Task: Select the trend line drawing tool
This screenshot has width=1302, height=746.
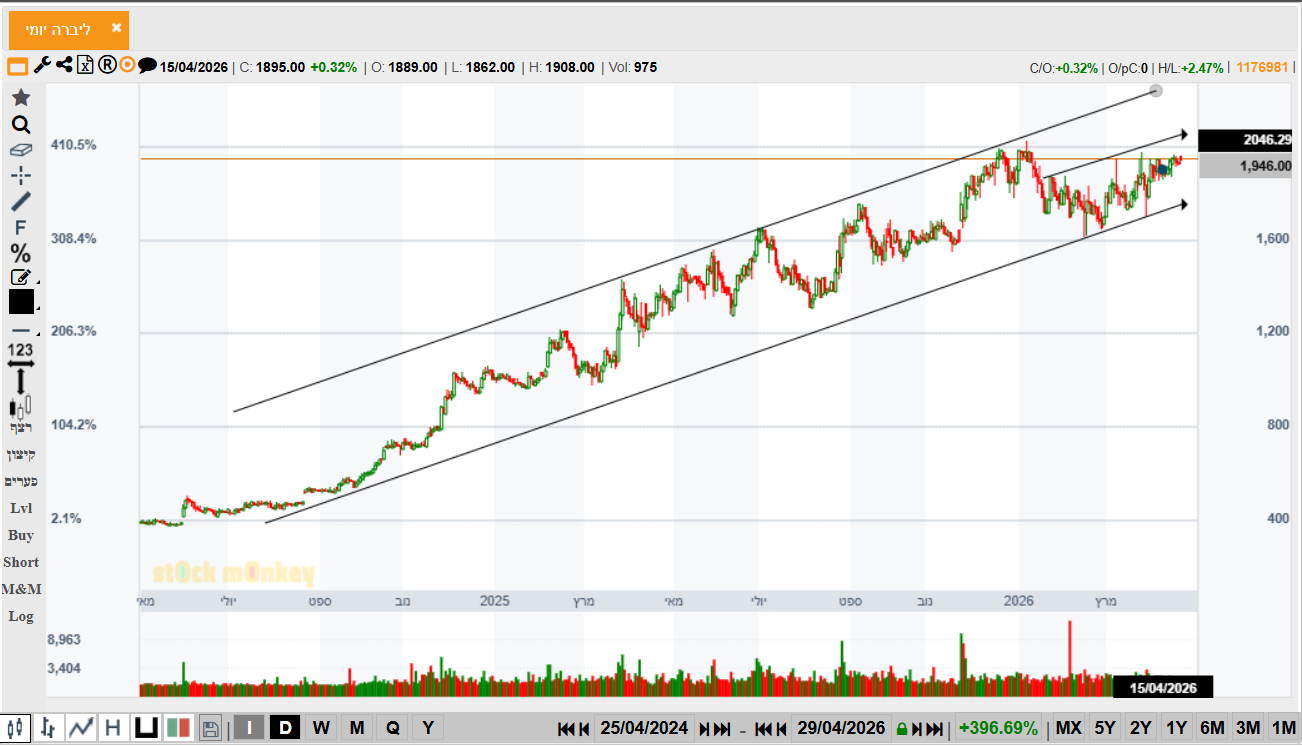Action: (x=21, y=201)
